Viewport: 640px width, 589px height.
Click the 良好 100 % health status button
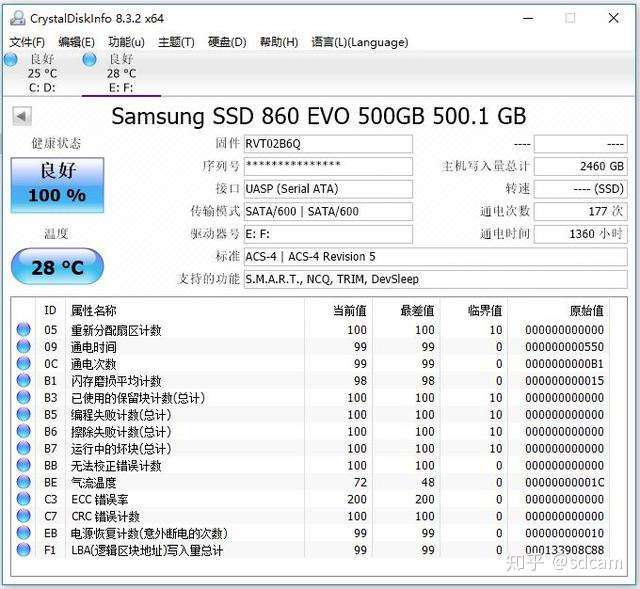pyautogui.click(x=57, y=185)
